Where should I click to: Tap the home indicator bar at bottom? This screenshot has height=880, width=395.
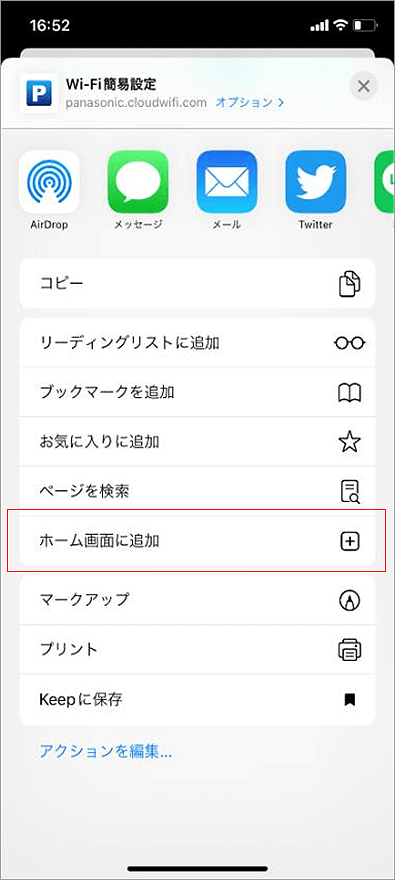tap(198, 869)
